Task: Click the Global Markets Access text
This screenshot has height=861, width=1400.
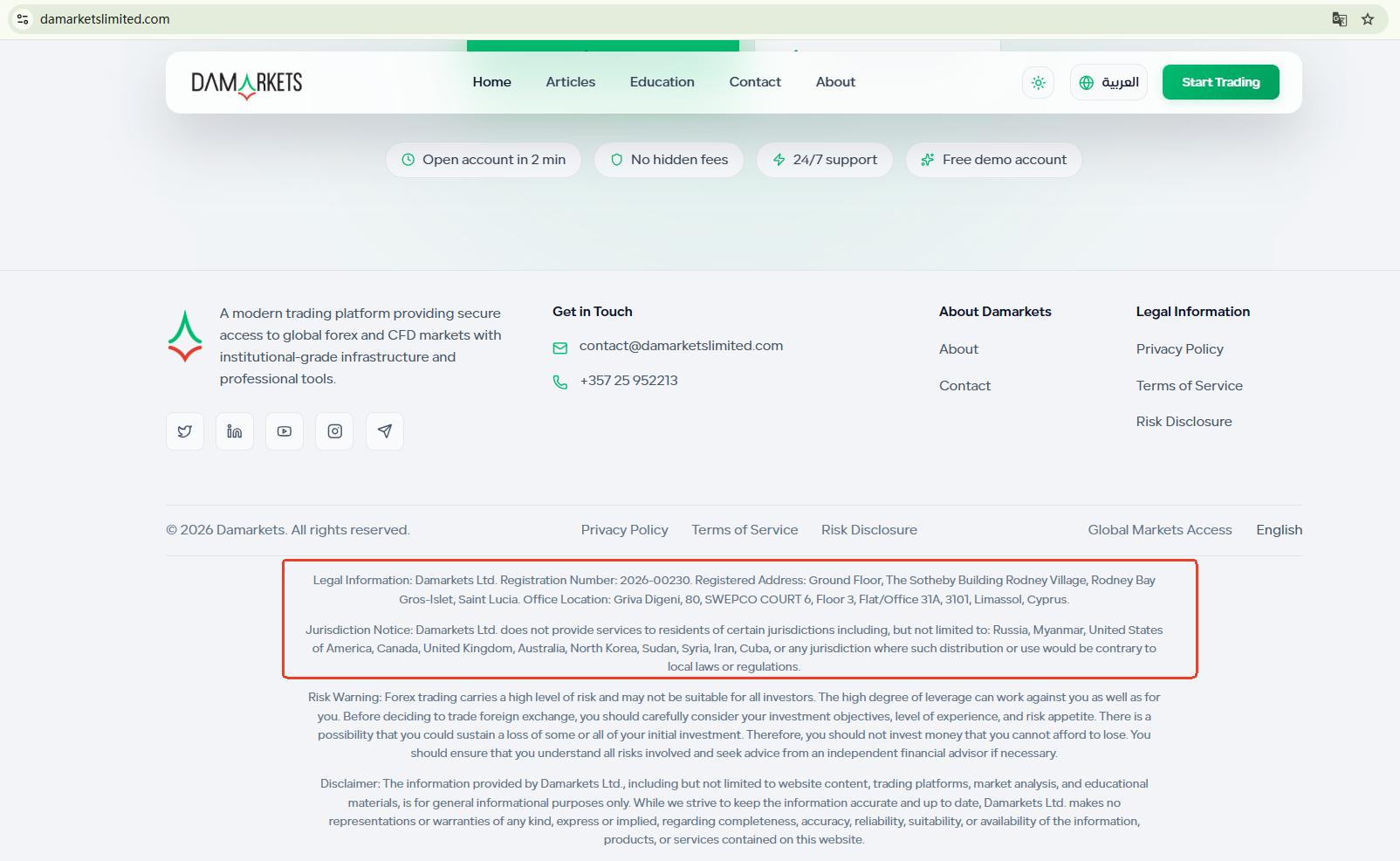Action: pyautogui.click(x=1160, y=530)
